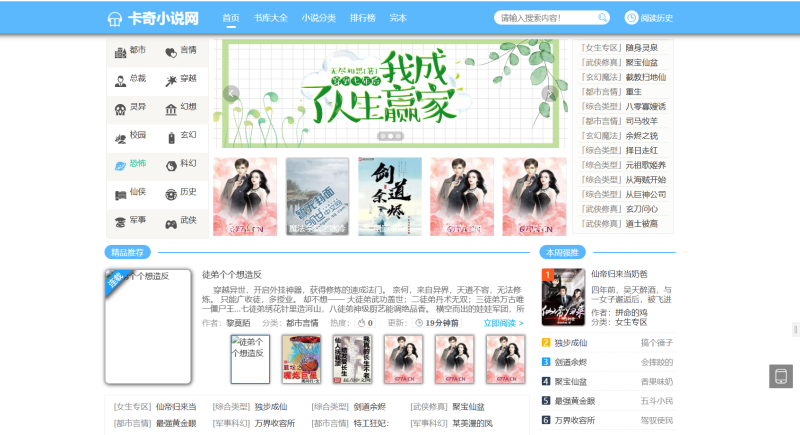Open 特工狂妃 link in bottom list
This screenshot has width=800, height=435.
pos(371,423)
